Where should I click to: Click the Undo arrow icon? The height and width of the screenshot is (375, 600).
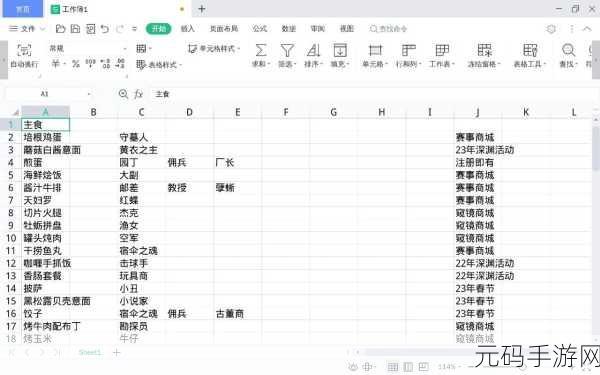click(105, 29)
